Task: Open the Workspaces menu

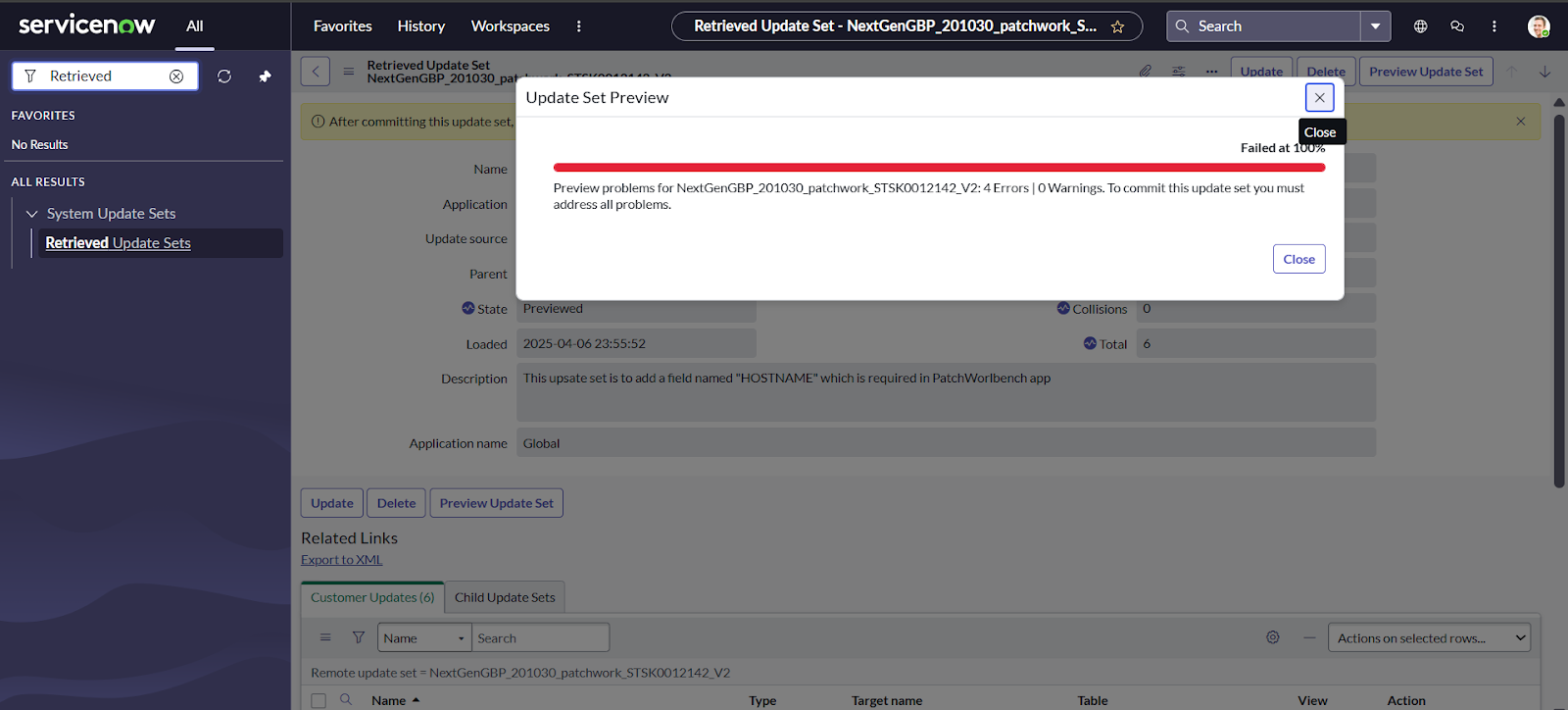Action: click(511, 26)
